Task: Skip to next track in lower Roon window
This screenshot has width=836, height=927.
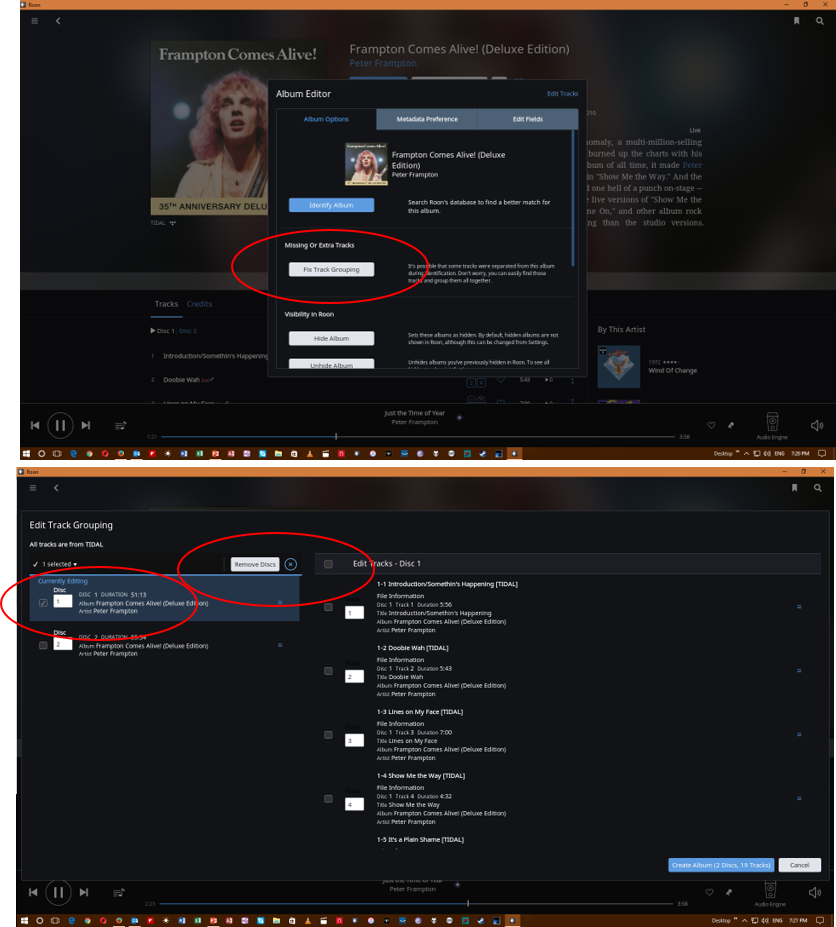Action: [x=84, y=892]
